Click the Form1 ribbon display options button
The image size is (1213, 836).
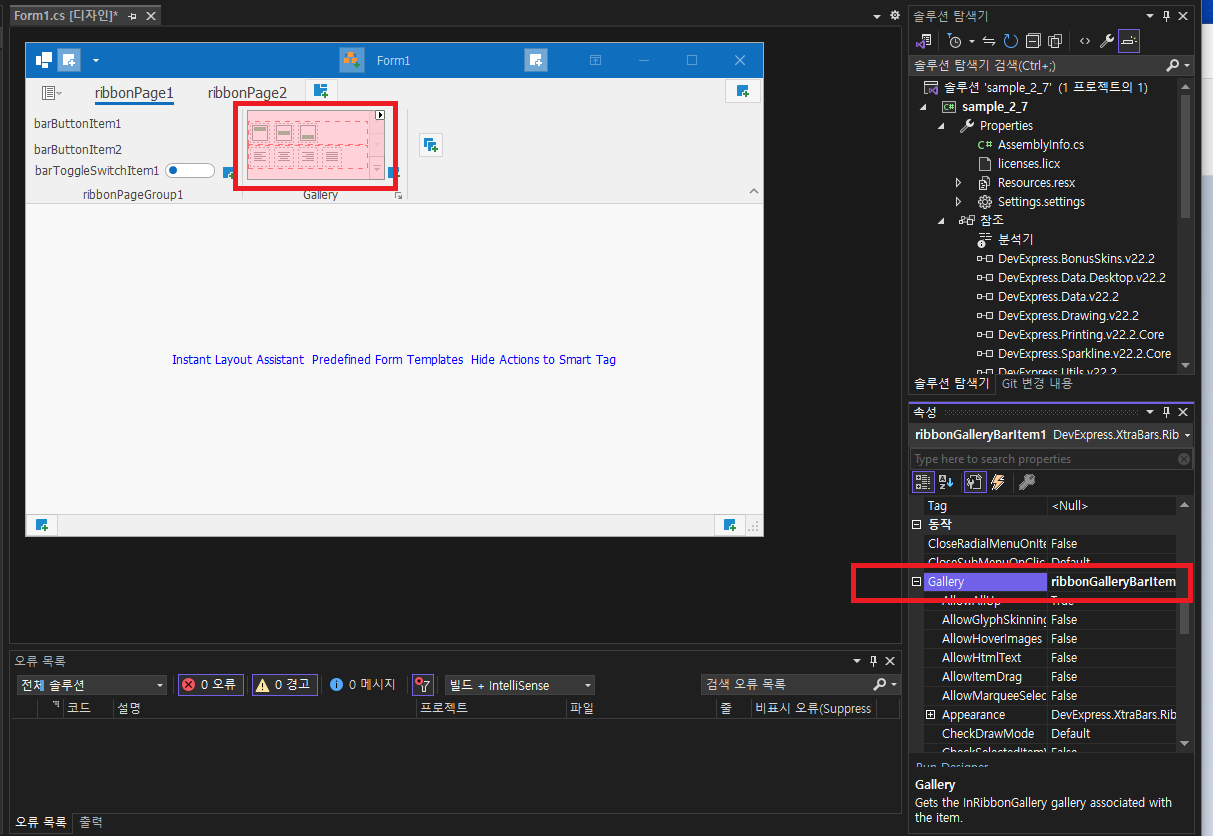pyautogui.click(x=595, y=61)
